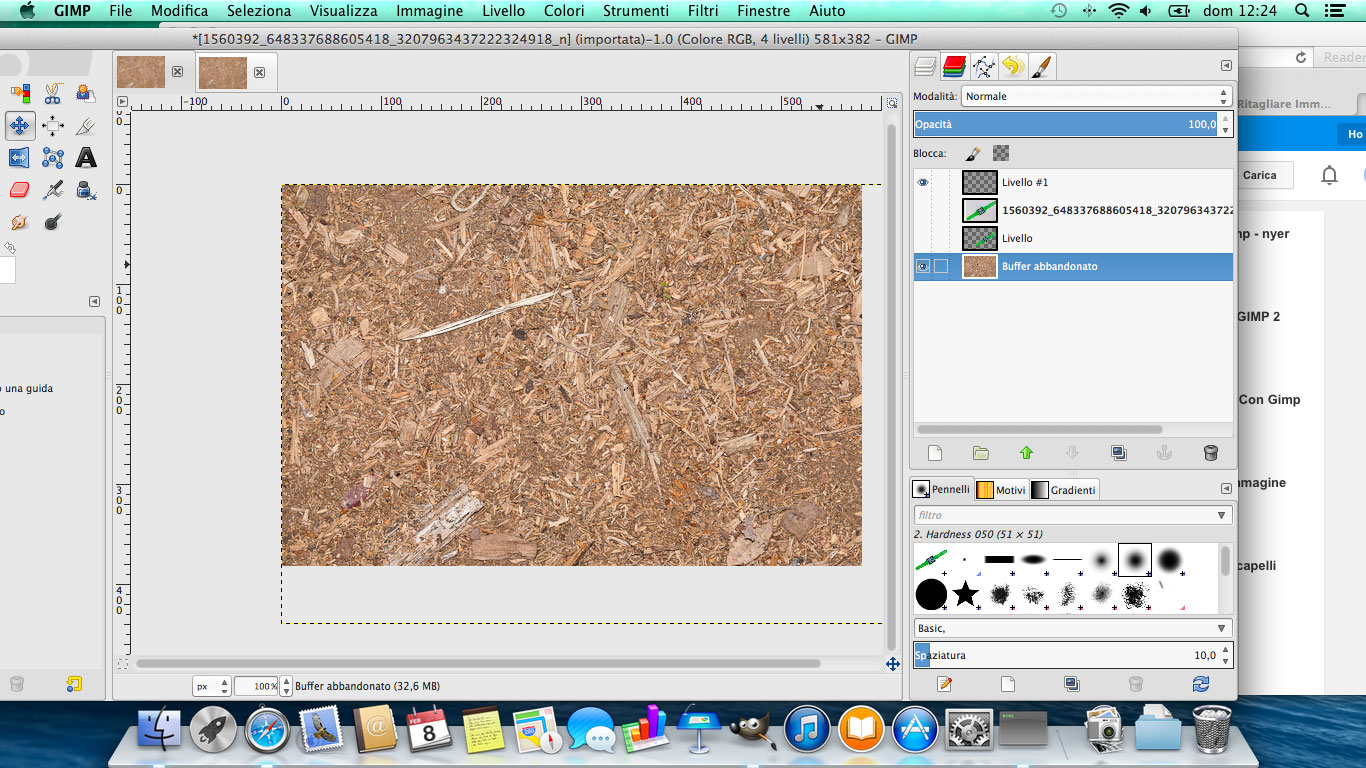Hide the Livello #1 layer
1366x768 pixels.
point(923,182)
